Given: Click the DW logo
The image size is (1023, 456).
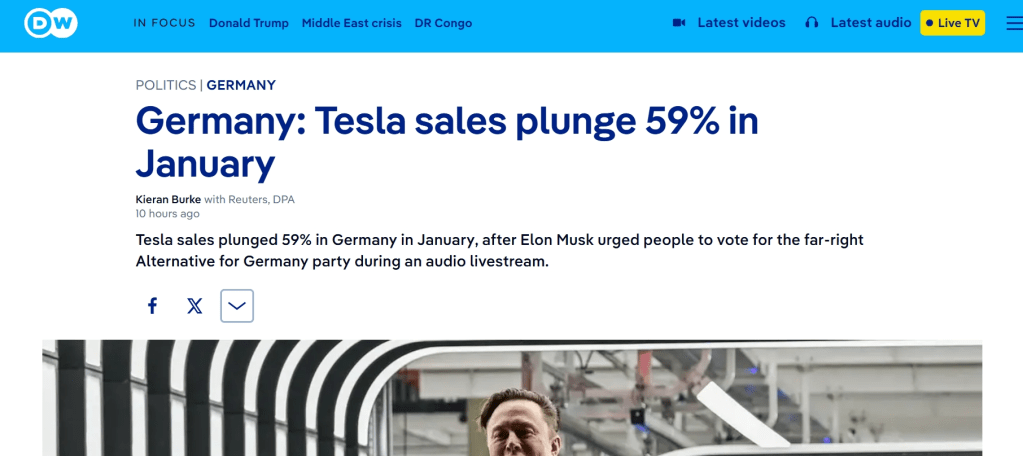Looking at the screenshot, I should coord(51,23).
